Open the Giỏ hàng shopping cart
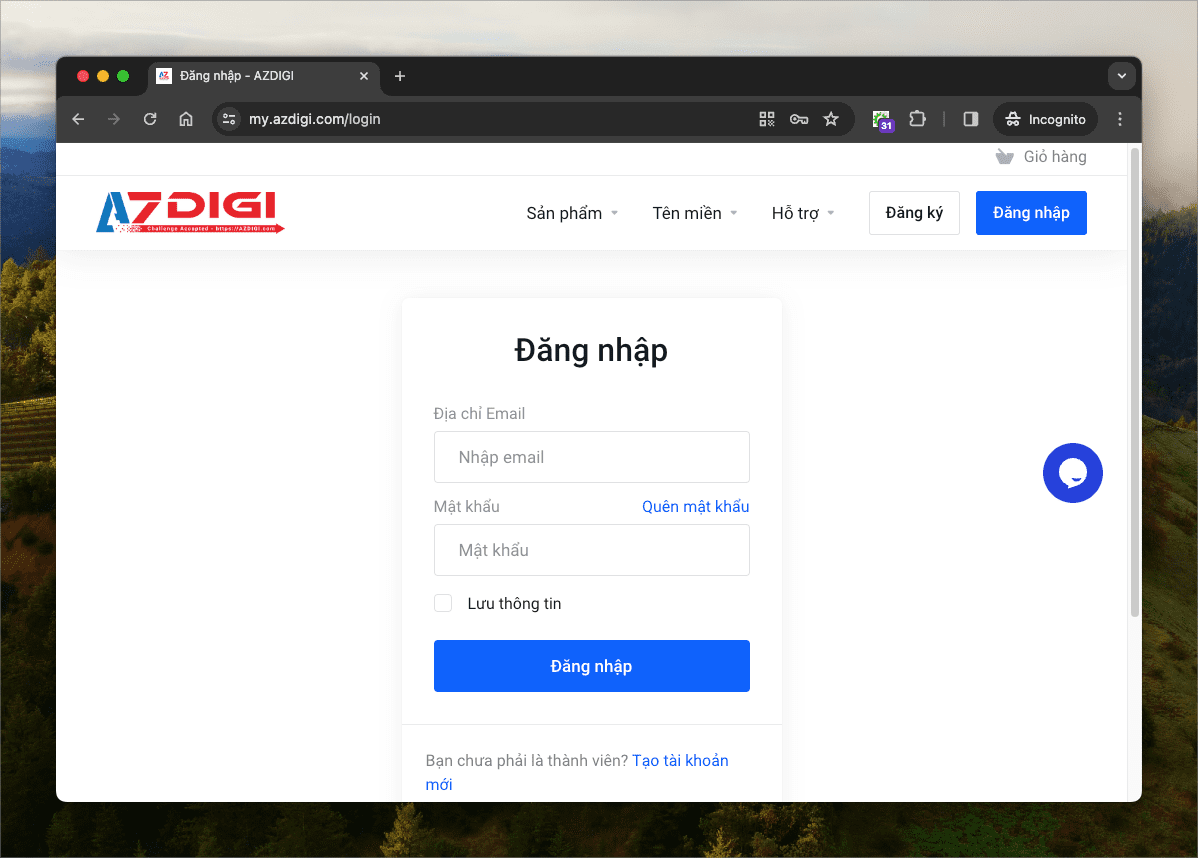 pyautogui.click(x=1042, y=157)
